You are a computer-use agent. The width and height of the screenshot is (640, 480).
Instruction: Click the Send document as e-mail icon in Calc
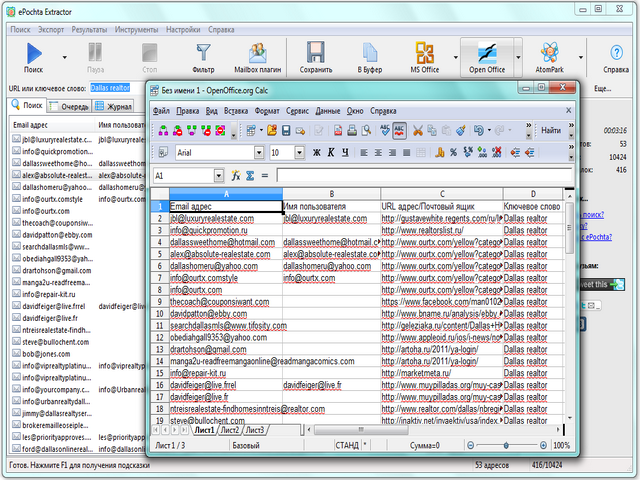(300, 131)
